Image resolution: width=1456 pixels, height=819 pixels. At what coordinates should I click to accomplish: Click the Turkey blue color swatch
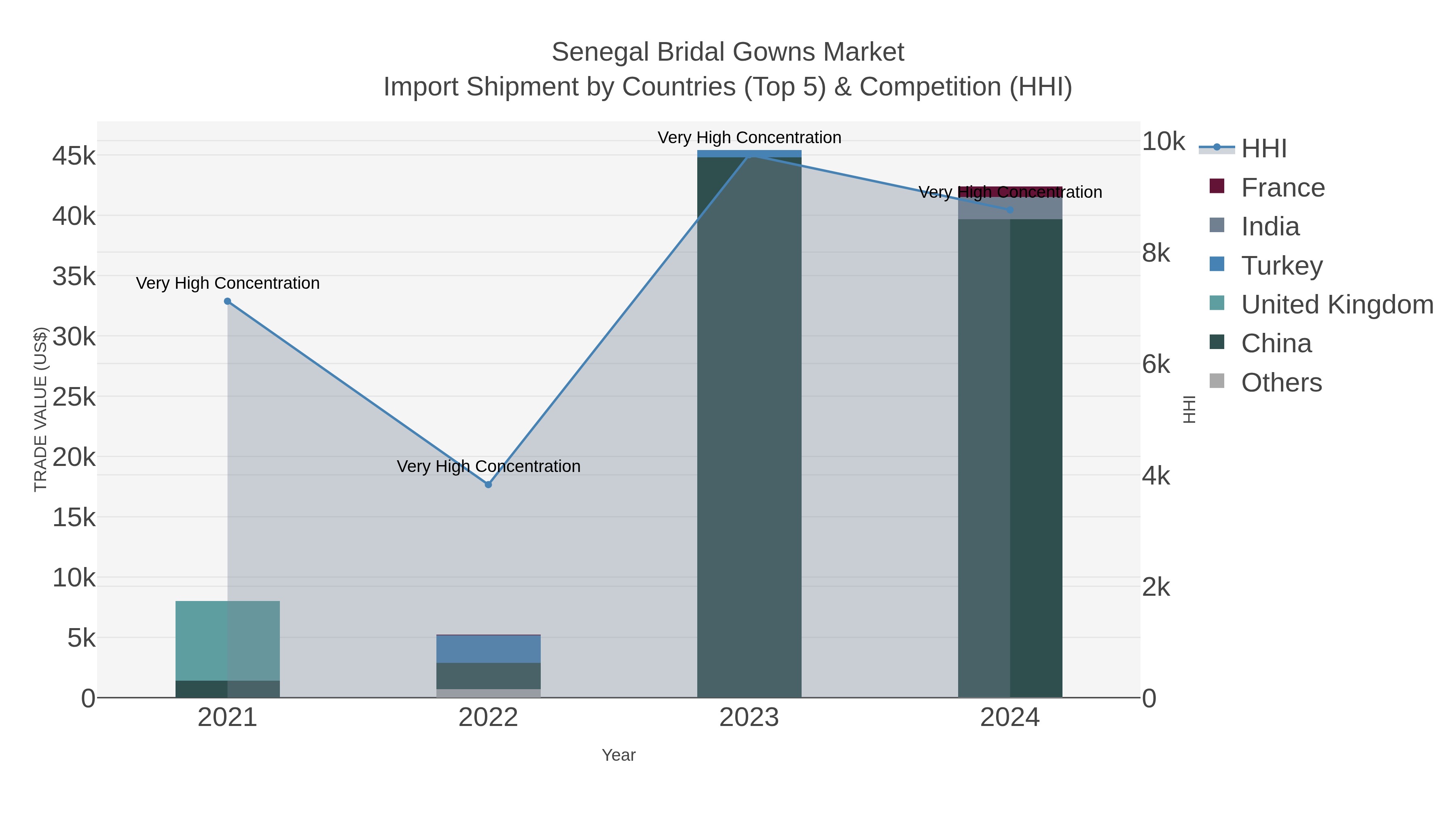coord(1217,264)
